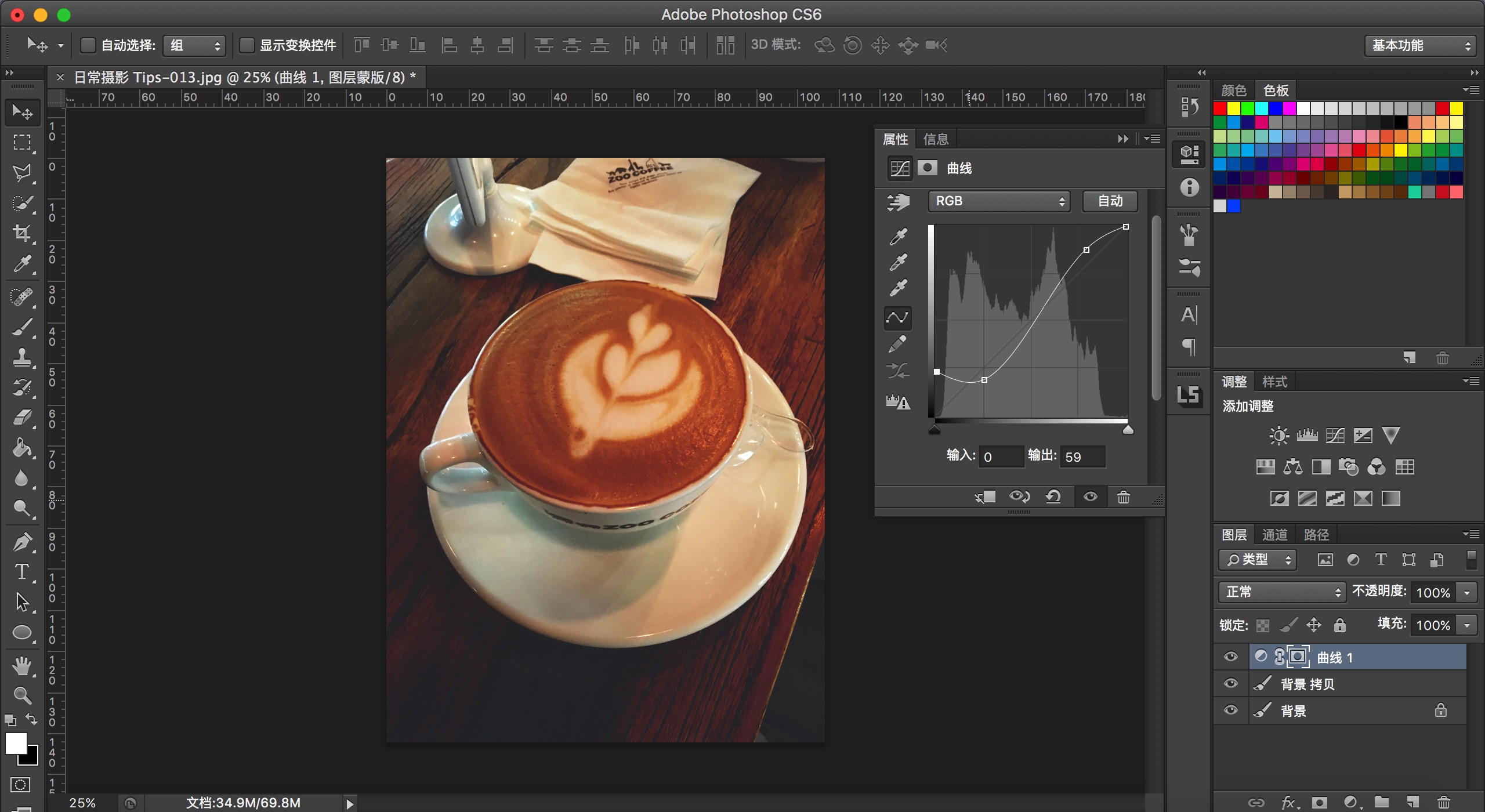Viewport: 1485px width, 812px height.
Task: Pick the Clone Stamp tool
Action: pos(22,357)
